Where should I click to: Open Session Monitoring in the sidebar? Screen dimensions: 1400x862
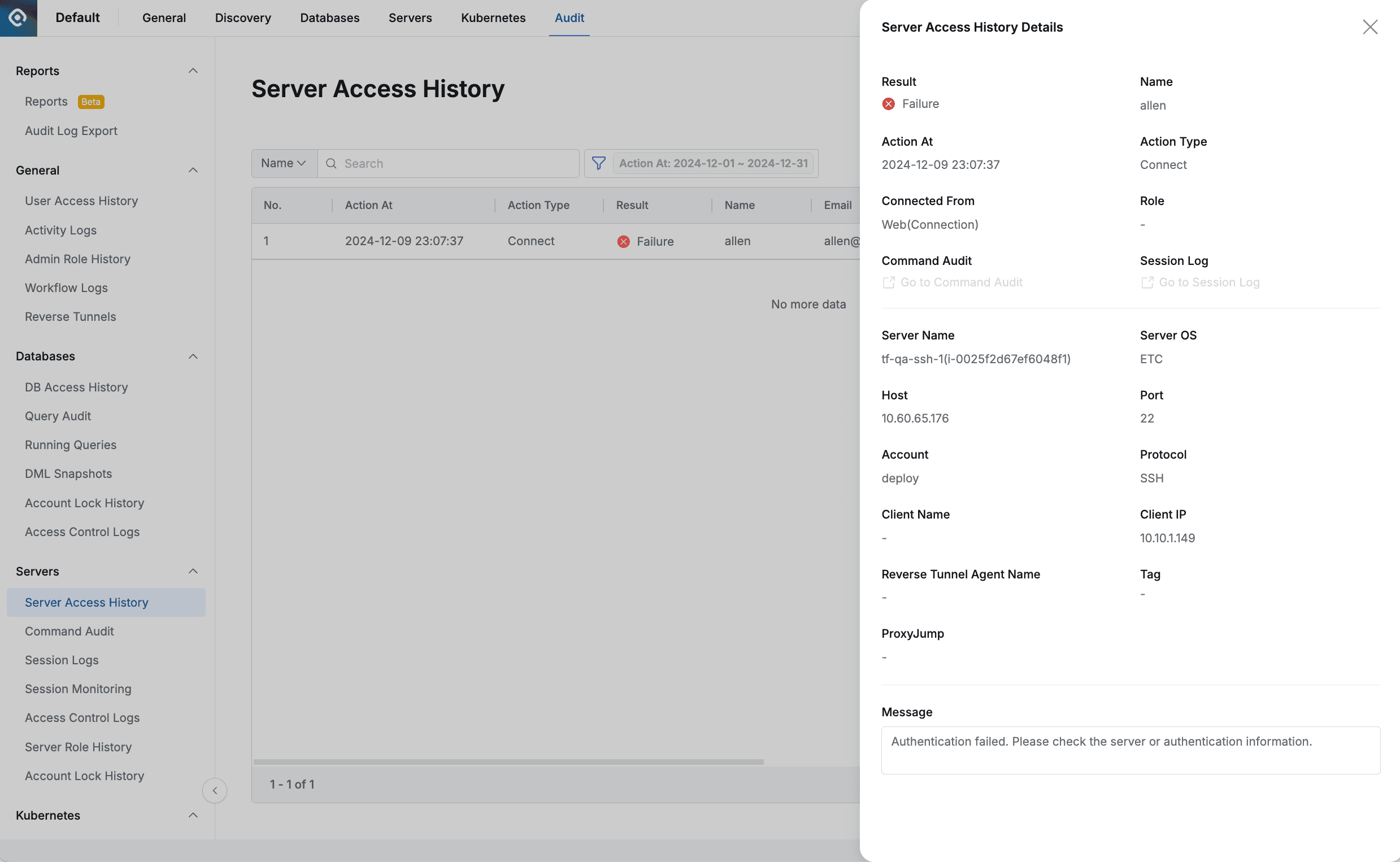(78, 689)
